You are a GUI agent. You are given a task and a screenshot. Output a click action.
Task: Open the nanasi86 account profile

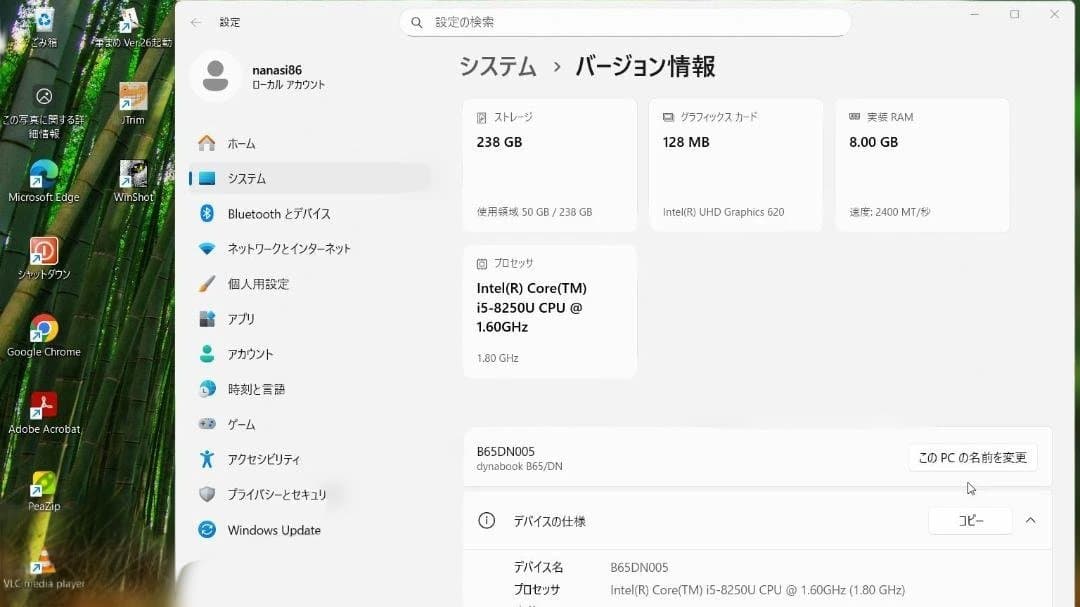[256, 75]
